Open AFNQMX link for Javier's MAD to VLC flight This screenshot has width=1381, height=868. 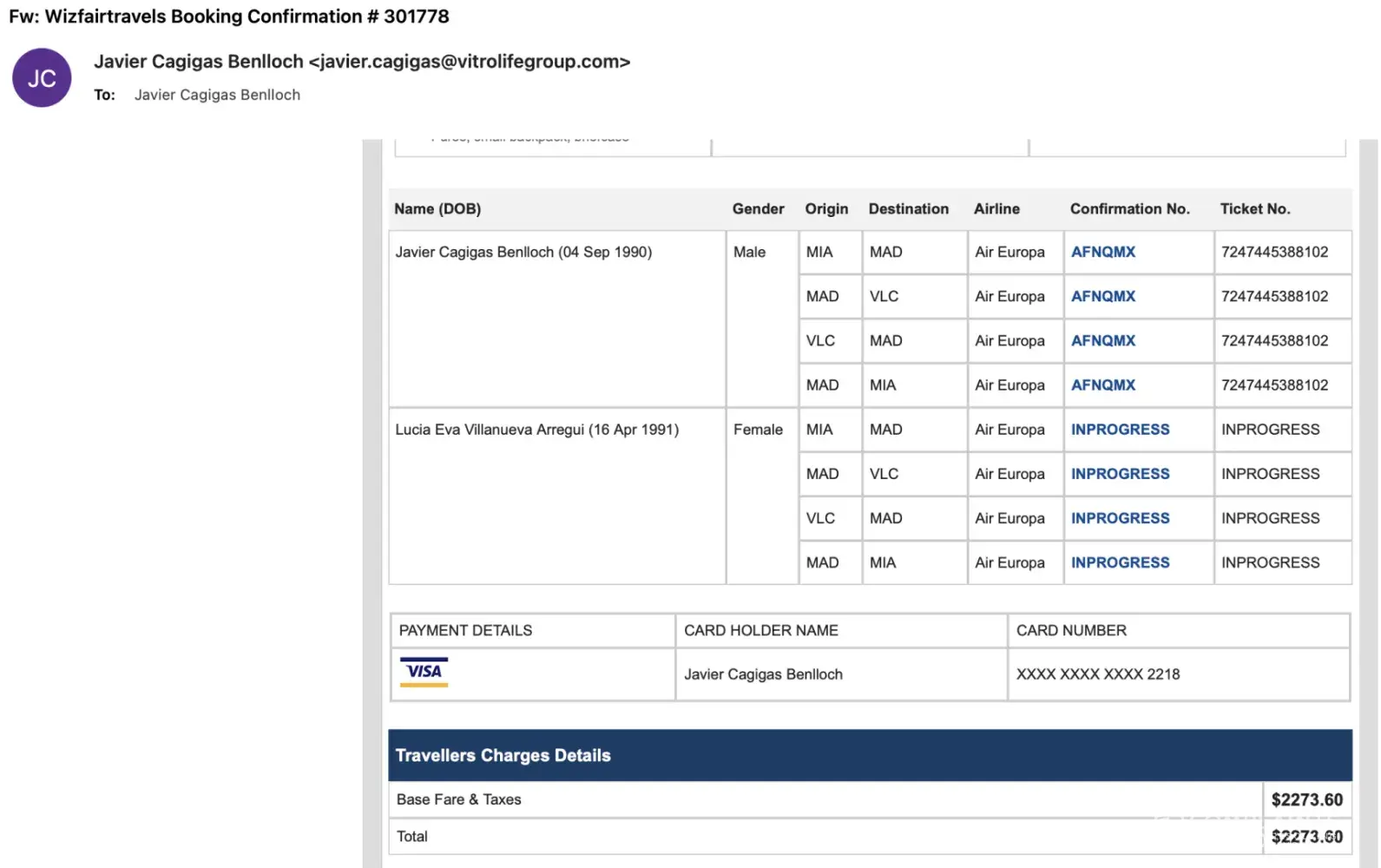pyautogui.click(x=1103, y=296)
